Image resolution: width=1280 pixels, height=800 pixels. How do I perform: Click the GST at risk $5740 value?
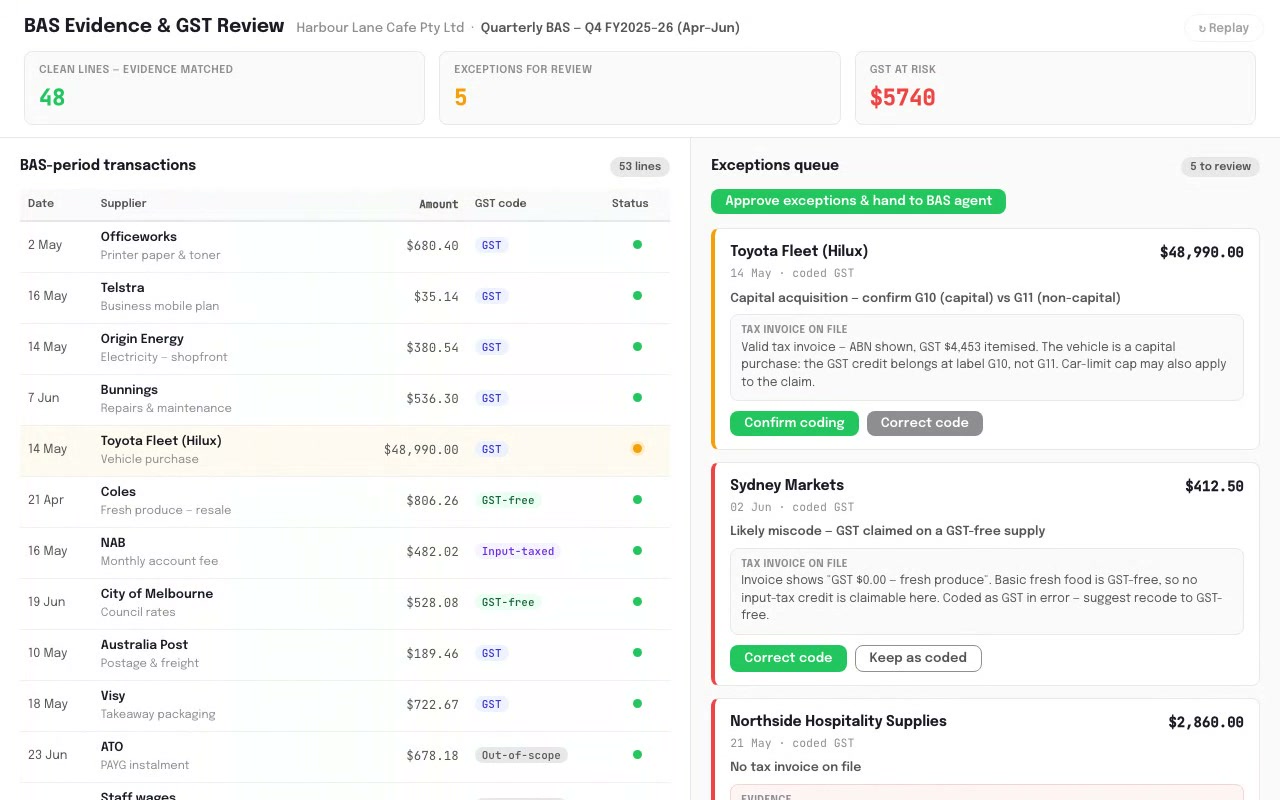pos(902,97)
